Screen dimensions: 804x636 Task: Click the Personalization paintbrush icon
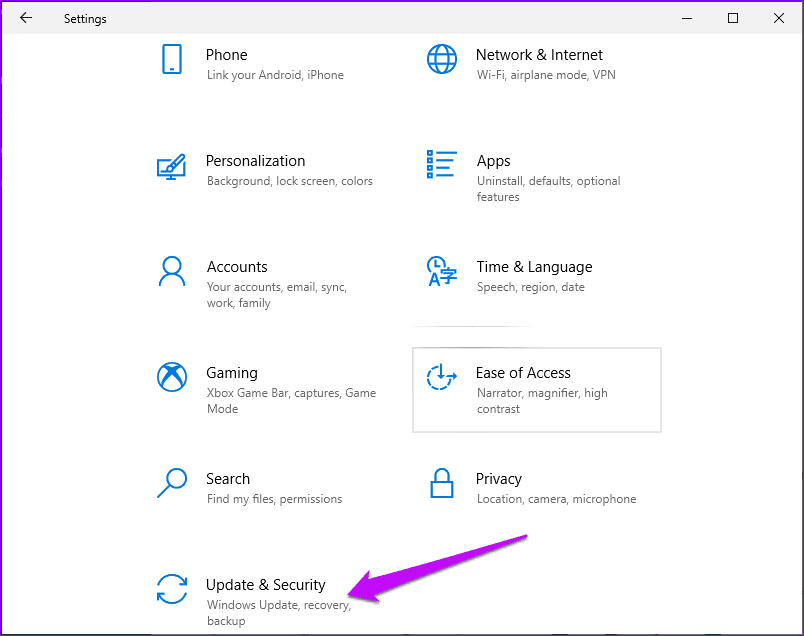[171, 167]
